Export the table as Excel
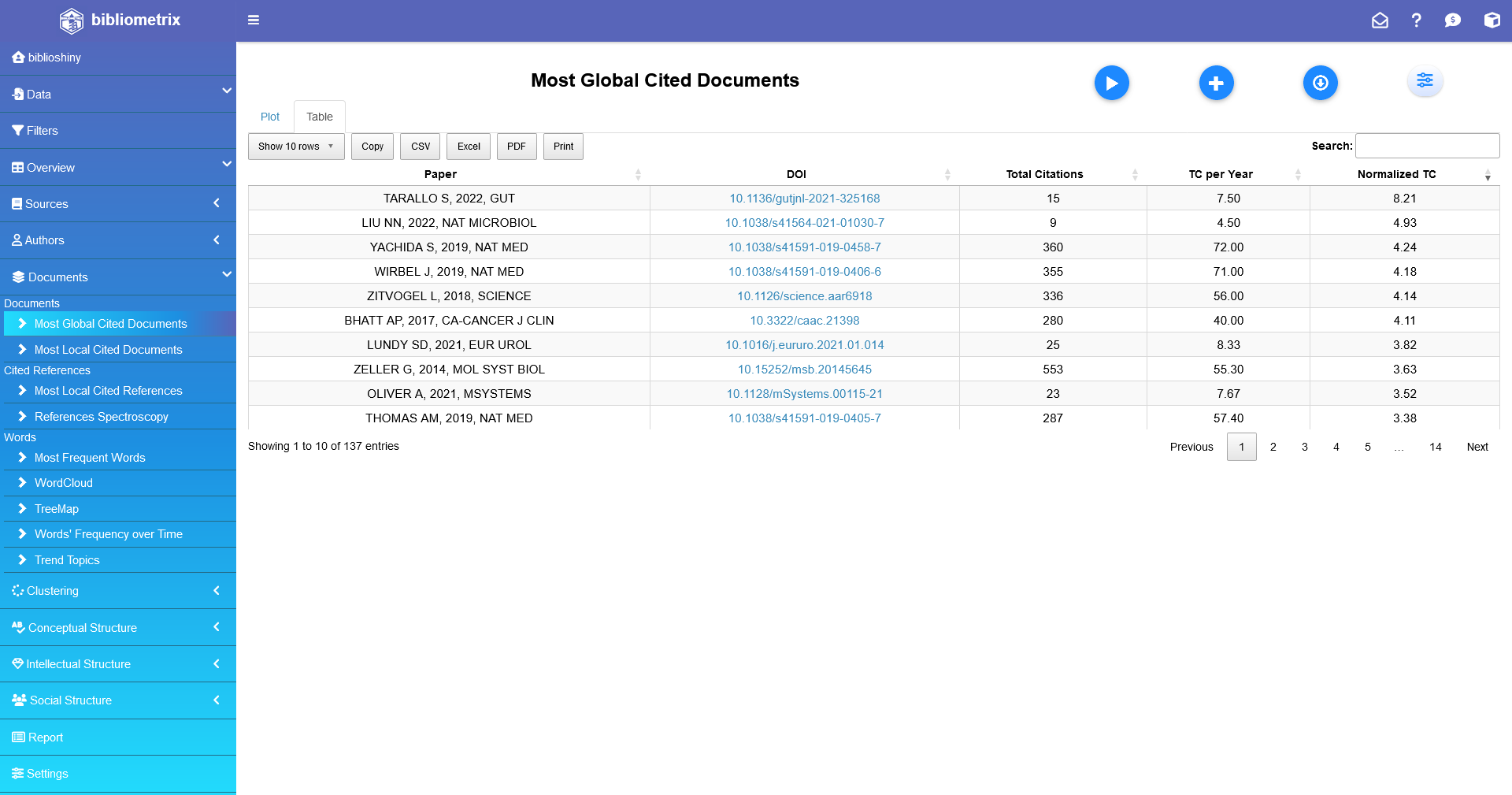Image resolution: width=1512 pixels, height=795 pixels. (469, 147)
